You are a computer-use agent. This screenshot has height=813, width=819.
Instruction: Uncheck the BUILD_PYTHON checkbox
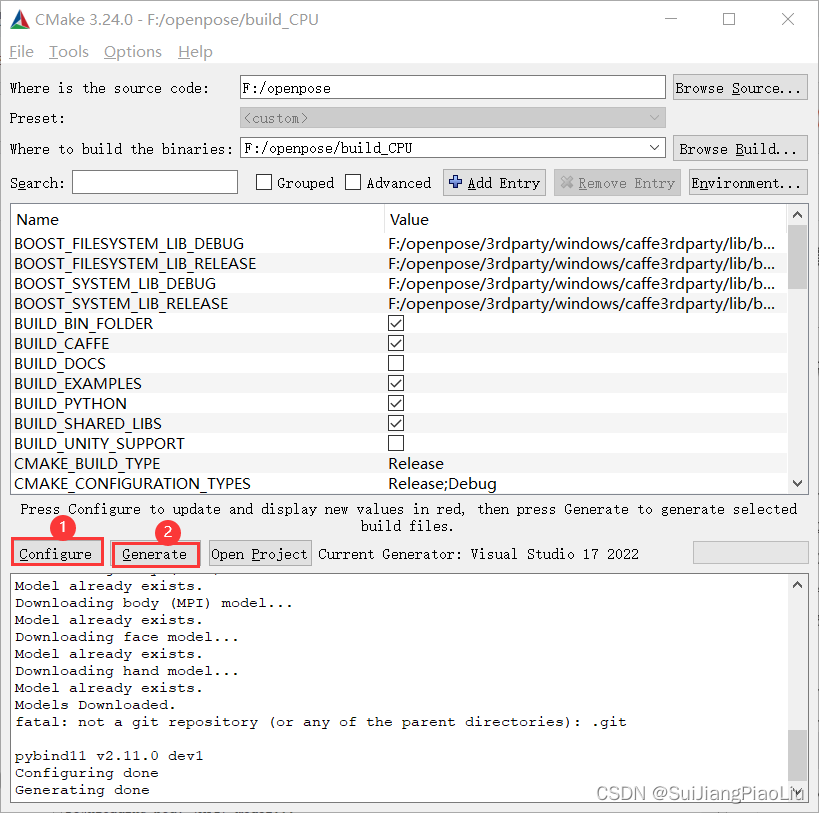(396, 403)
